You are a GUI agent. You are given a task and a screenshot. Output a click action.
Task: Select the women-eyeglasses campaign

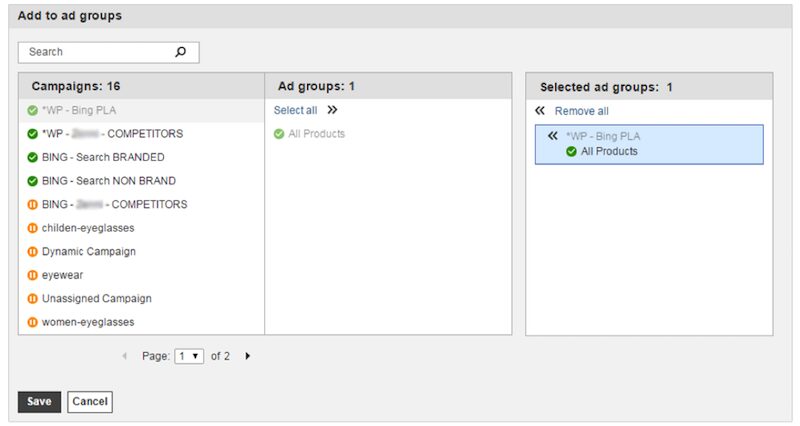(x=88, y=322)
